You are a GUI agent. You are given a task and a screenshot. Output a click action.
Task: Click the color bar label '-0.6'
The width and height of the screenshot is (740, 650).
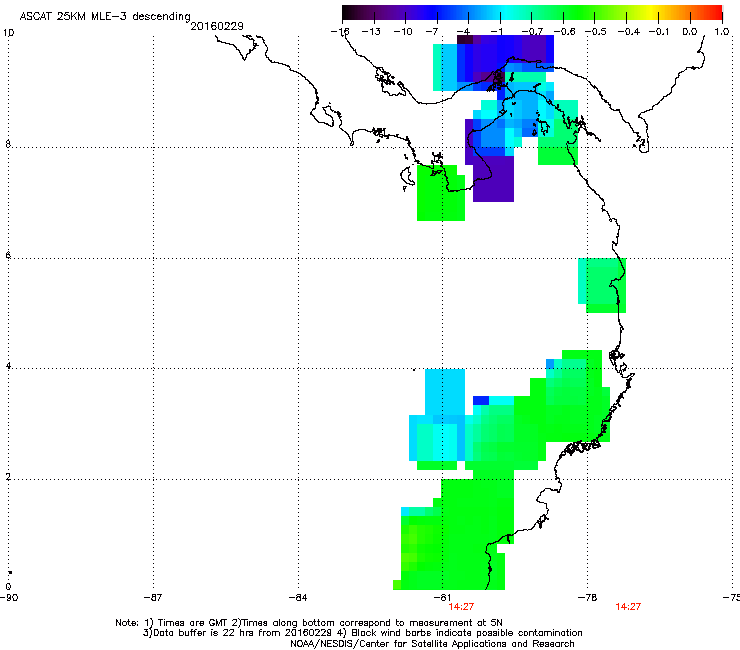pyautogui.click(x=564, y=32)
